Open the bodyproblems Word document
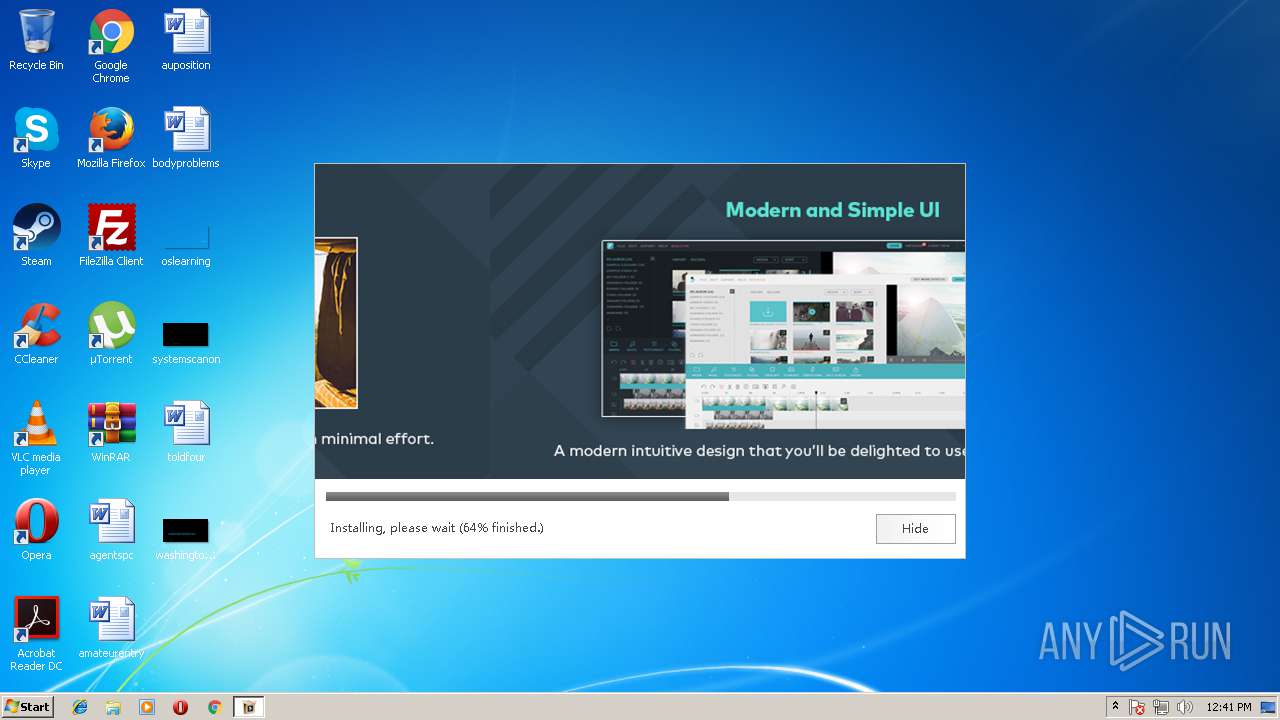 [186, 138]
